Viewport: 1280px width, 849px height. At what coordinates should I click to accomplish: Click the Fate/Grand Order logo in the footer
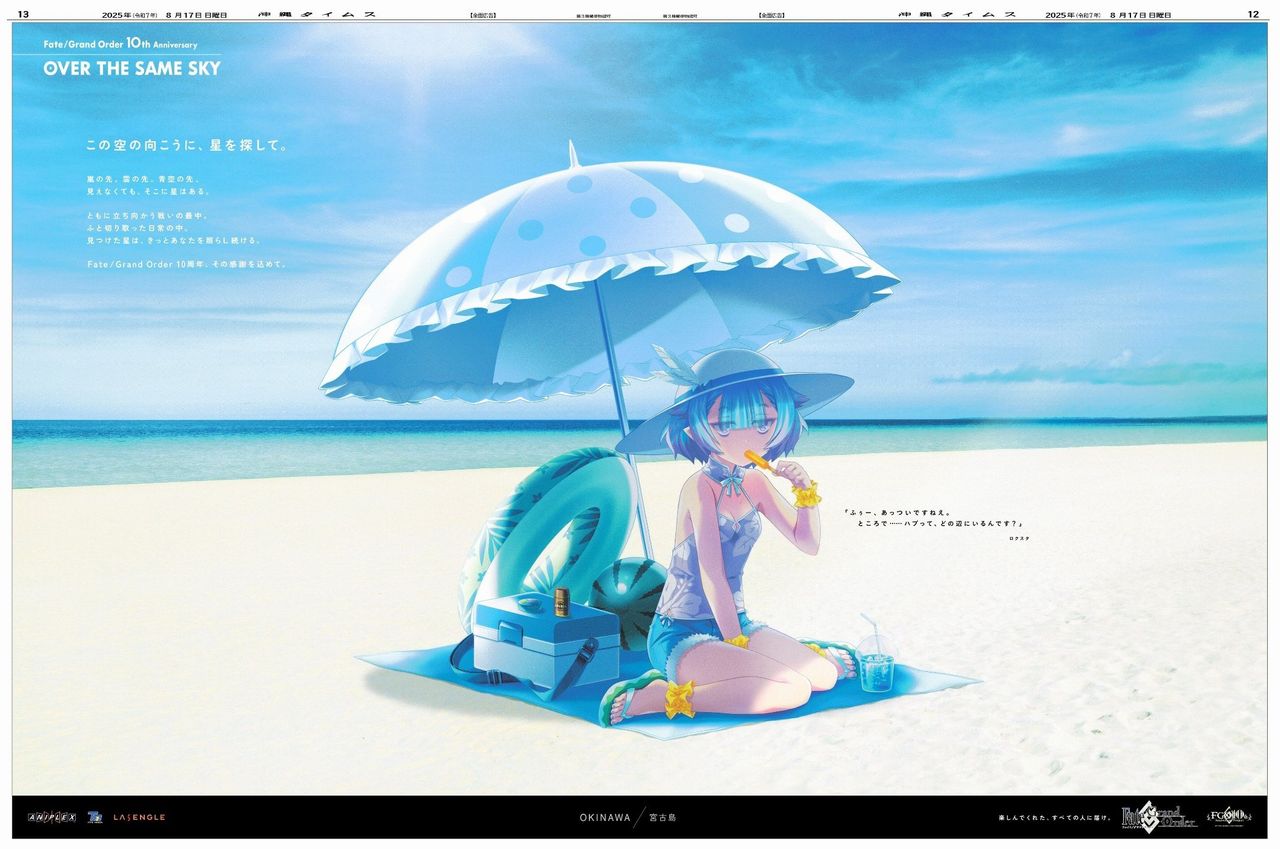coord(1158,817)
